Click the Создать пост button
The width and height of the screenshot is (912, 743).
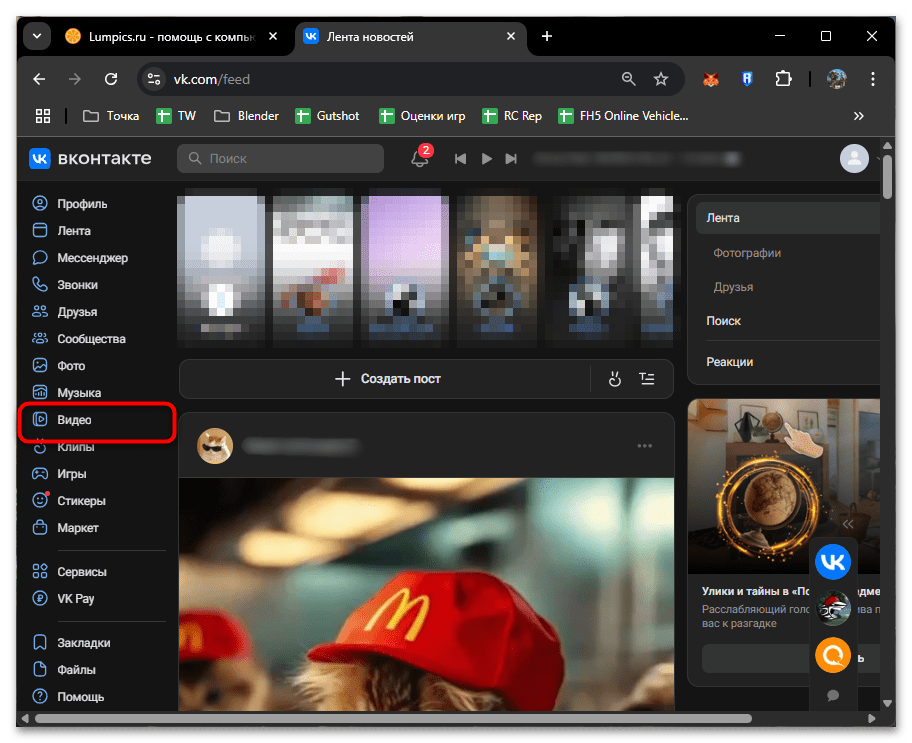[387, 379]
